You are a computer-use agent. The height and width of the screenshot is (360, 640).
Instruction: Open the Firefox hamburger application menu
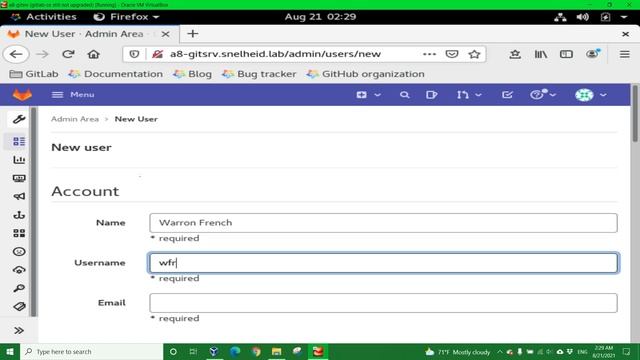pos(624,54)
